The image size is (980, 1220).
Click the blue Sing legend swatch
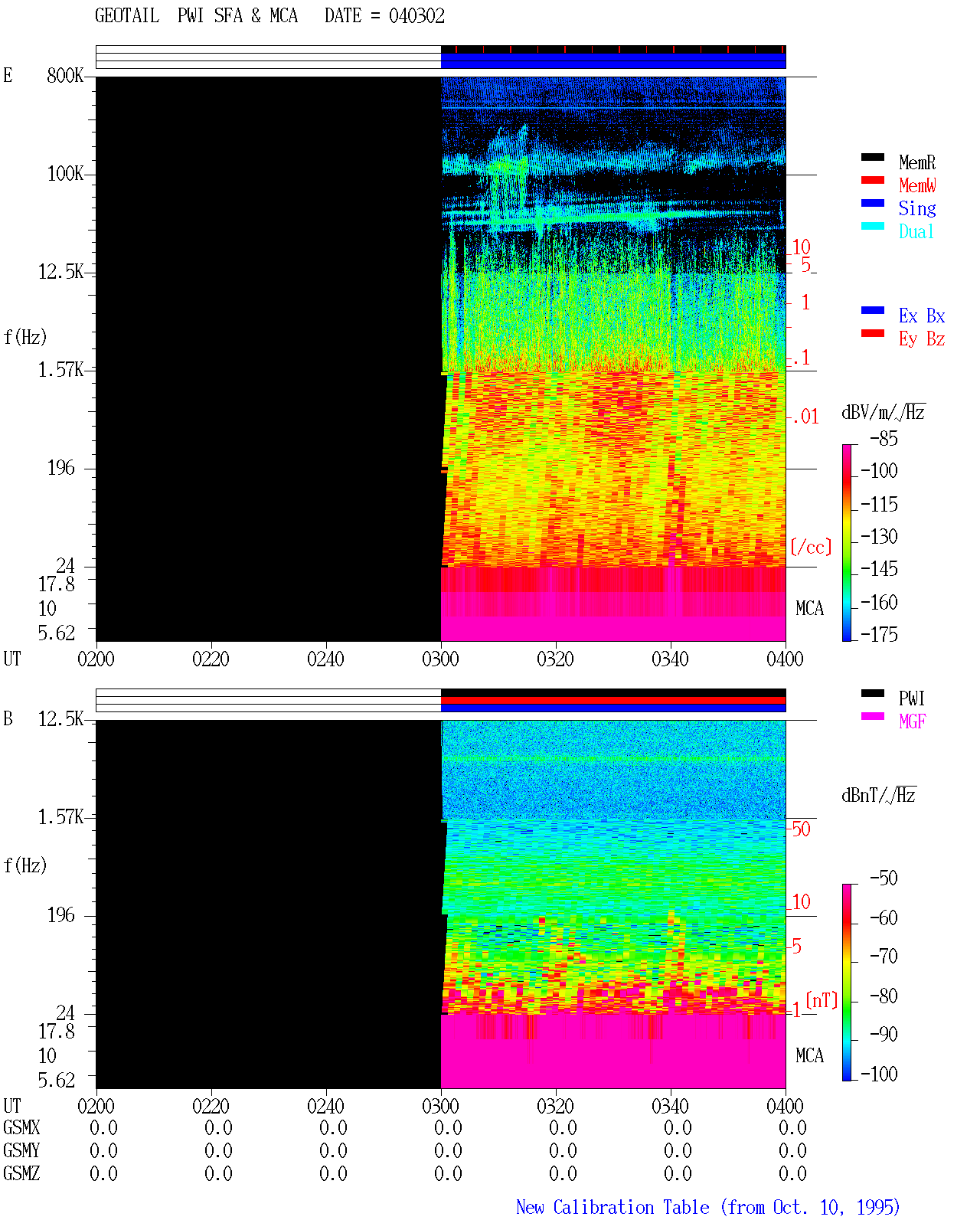pyautogui.click(x=873, y=204)
